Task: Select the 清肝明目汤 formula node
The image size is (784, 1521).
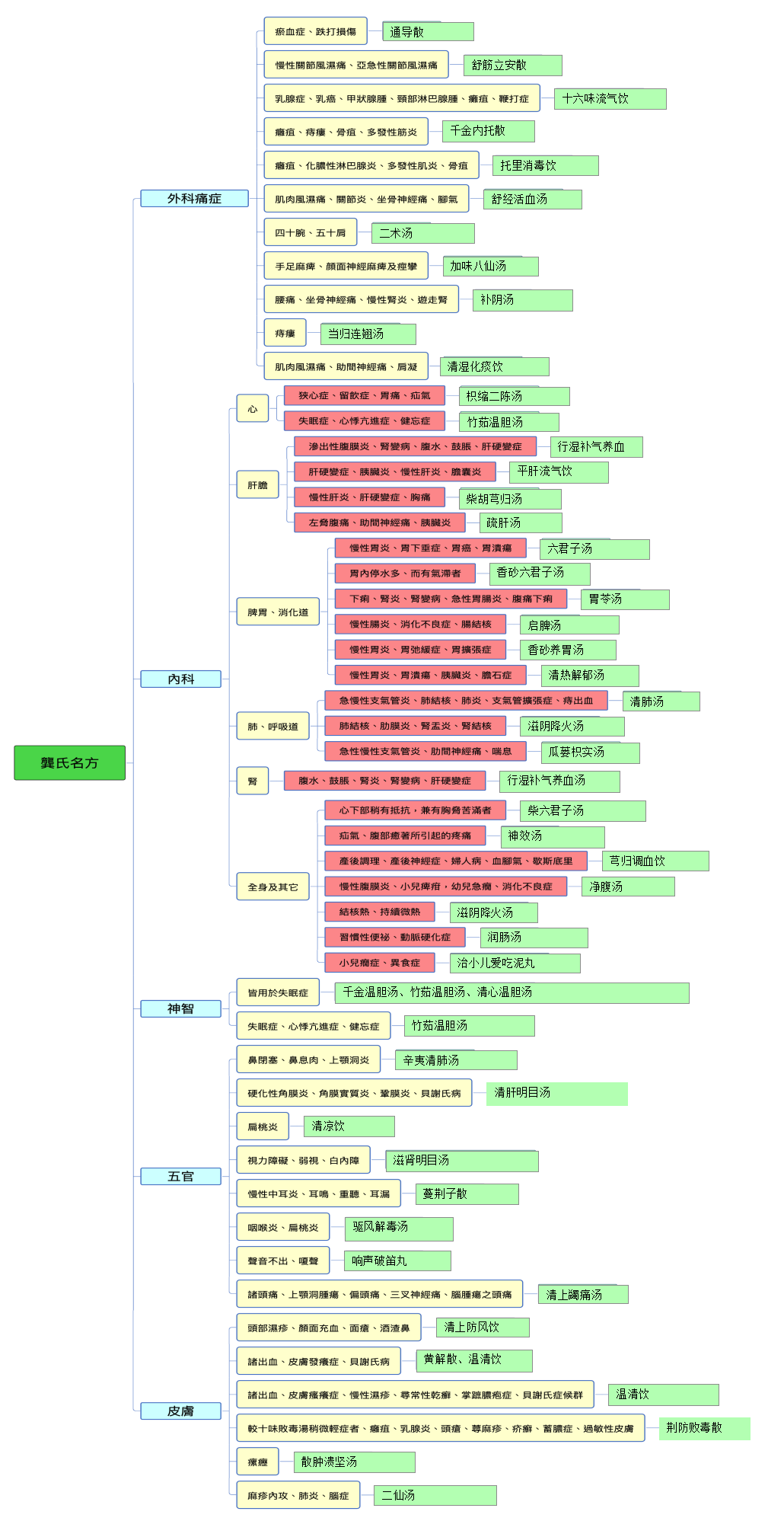Action: tap(557, 1094)
